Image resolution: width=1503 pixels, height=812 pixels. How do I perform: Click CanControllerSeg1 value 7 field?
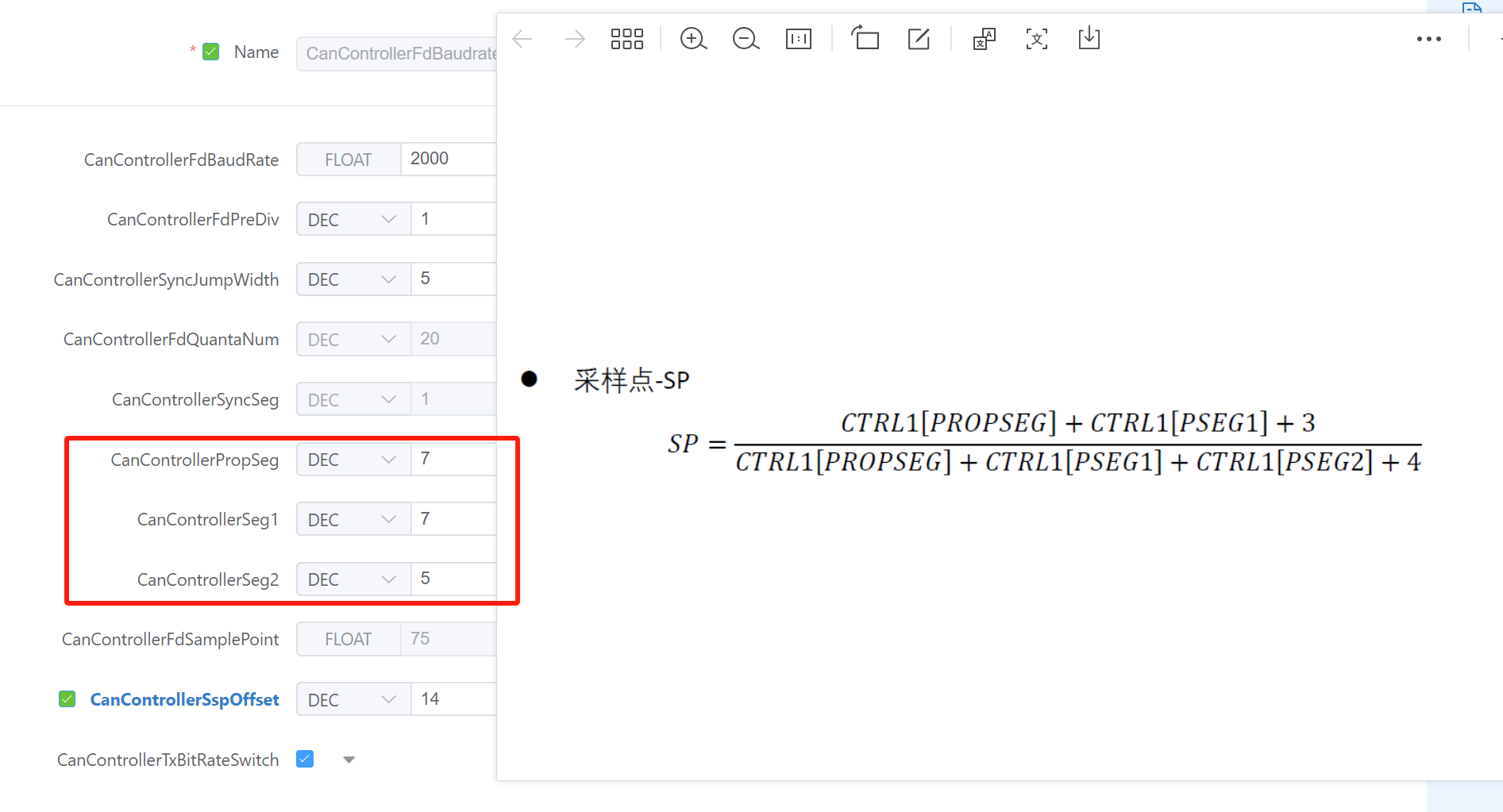coord(454,519)
